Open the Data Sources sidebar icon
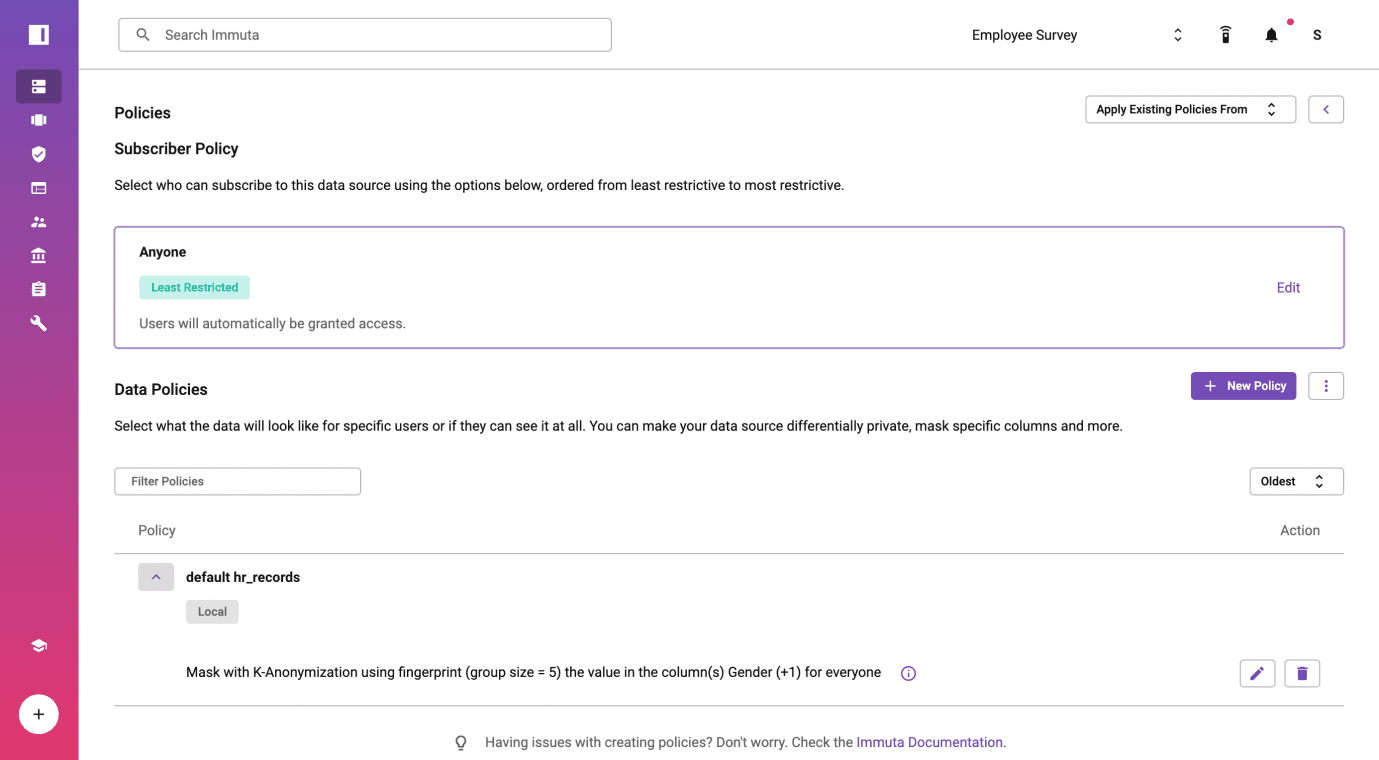The image size is (1379, 760). tap(39, 87)
